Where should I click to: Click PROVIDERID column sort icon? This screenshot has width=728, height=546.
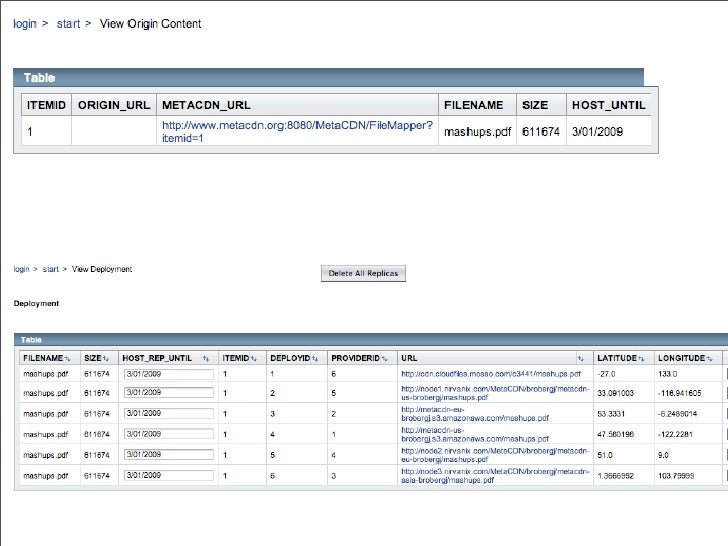[x=383, y=358]
